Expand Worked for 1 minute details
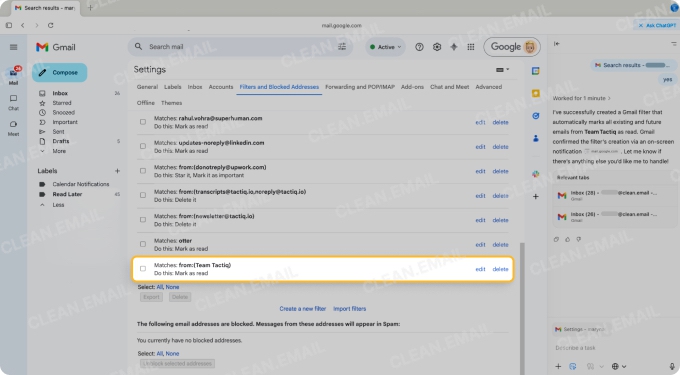The image size is (680, 375). 581,98
